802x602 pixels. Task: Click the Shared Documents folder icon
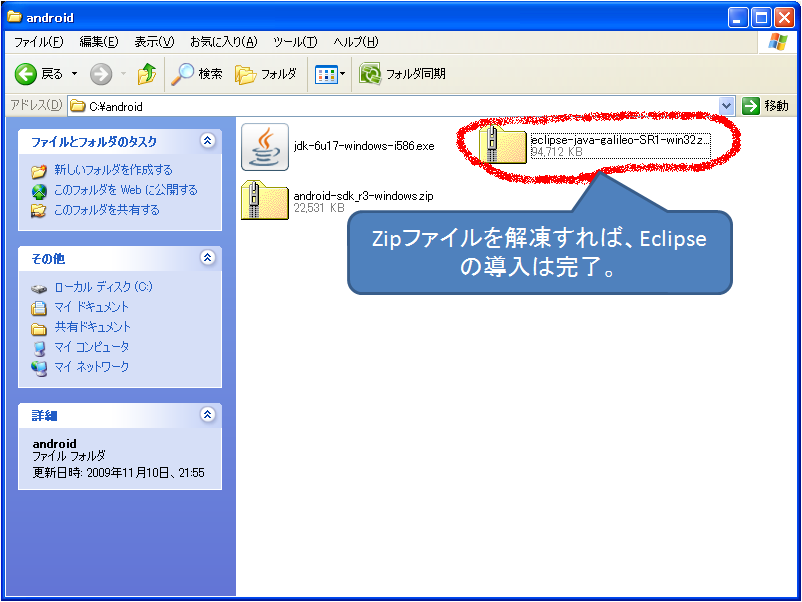(39, 328)
